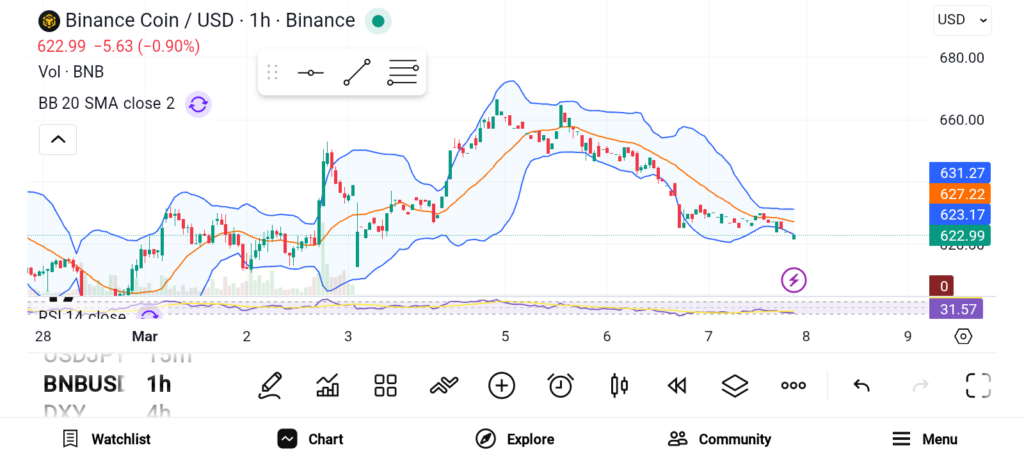Switch to the Explore tab
Screen dimensions: 1024x461
(x=515, y=439)
